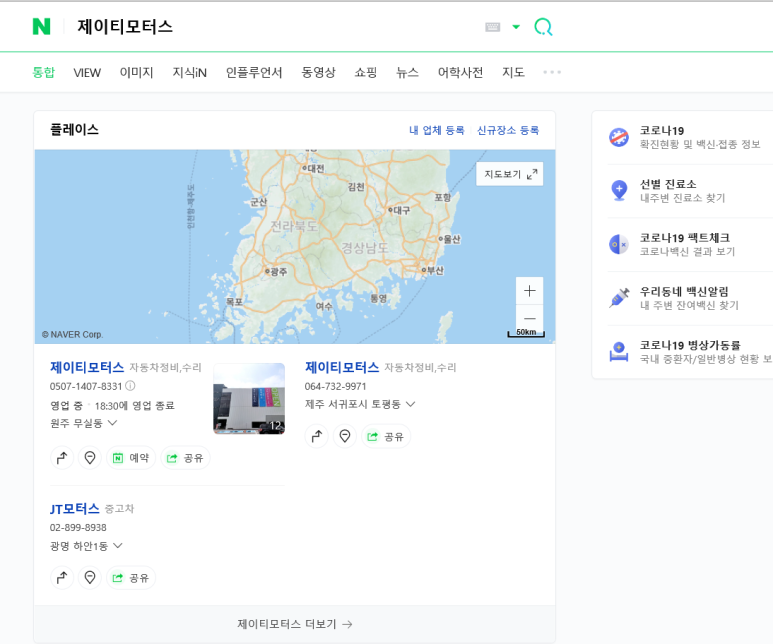Screen dimensions: 773x644
Task: Select the 통합 tab
Action: [43, 72]
